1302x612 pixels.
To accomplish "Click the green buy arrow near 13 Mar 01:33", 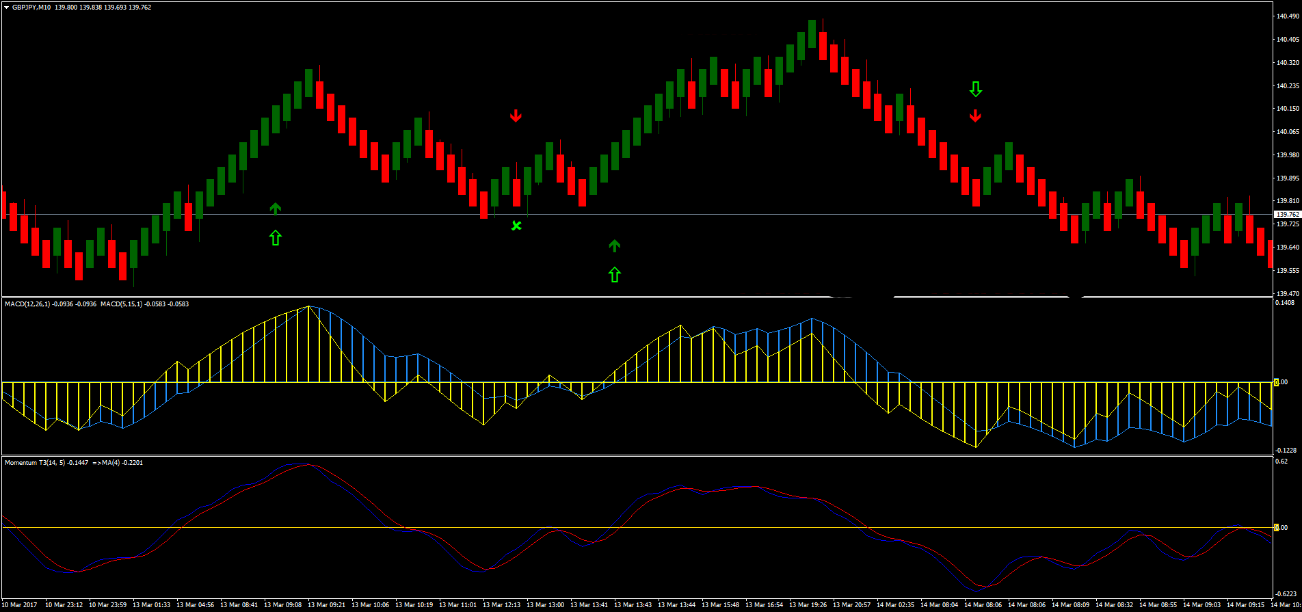I will coord(275,208).
